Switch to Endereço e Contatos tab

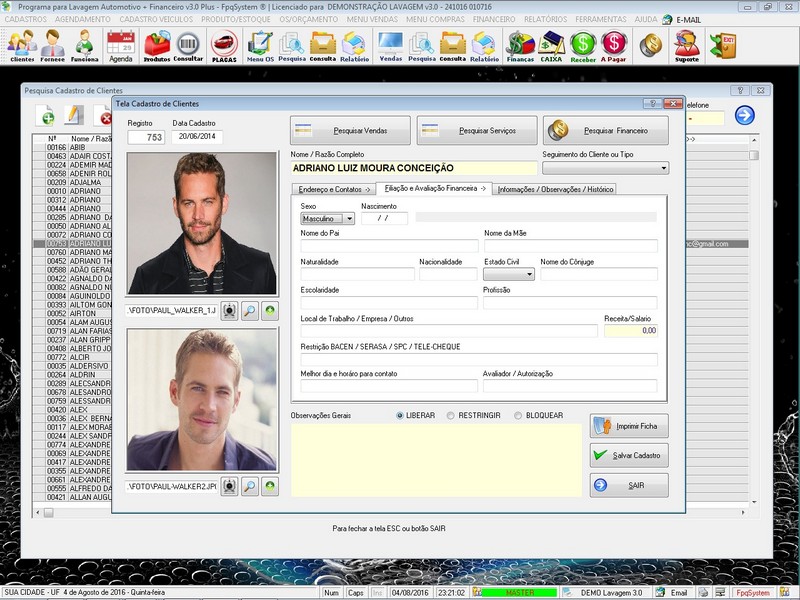point(334,189)
